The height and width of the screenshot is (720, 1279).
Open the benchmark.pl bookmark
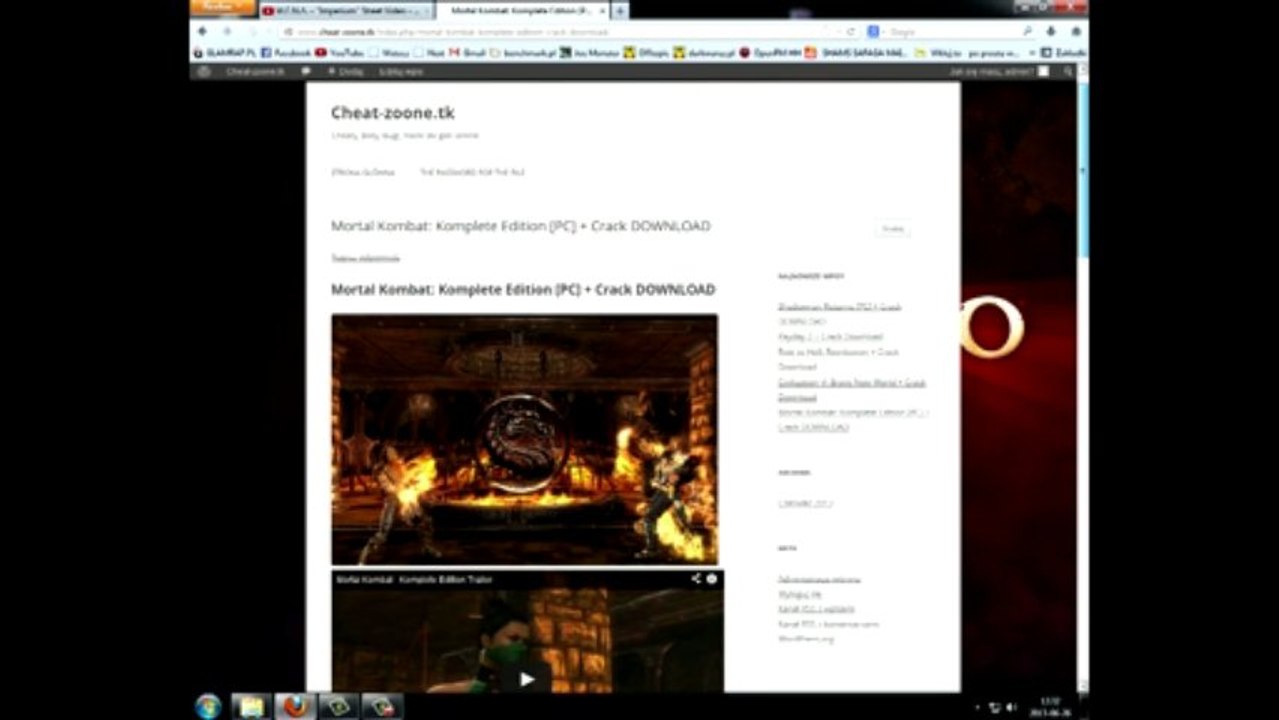point(521,52)
